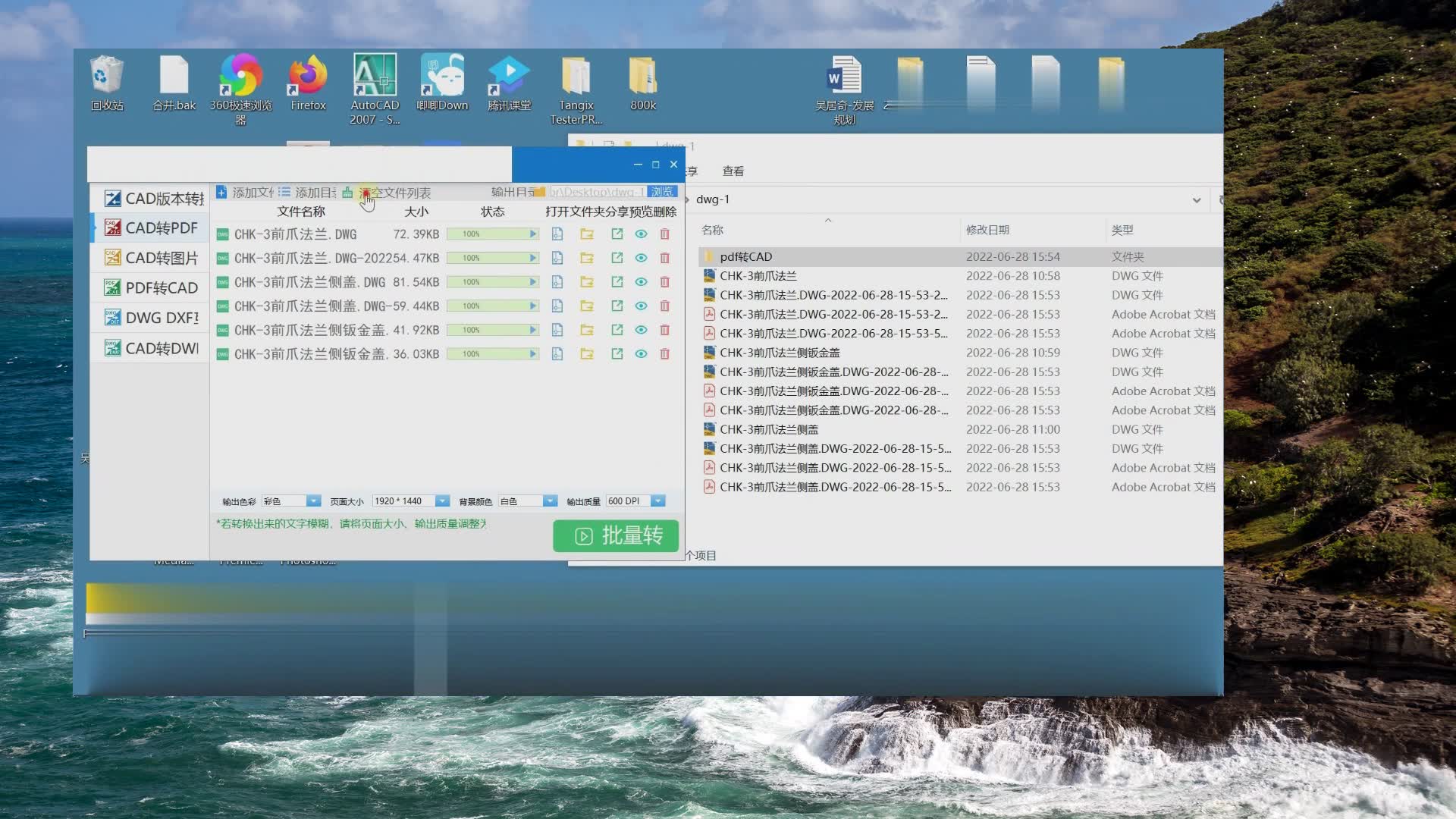
Task: Click the preview eye icon in the 81.54KB row
Action: [641, 282]
